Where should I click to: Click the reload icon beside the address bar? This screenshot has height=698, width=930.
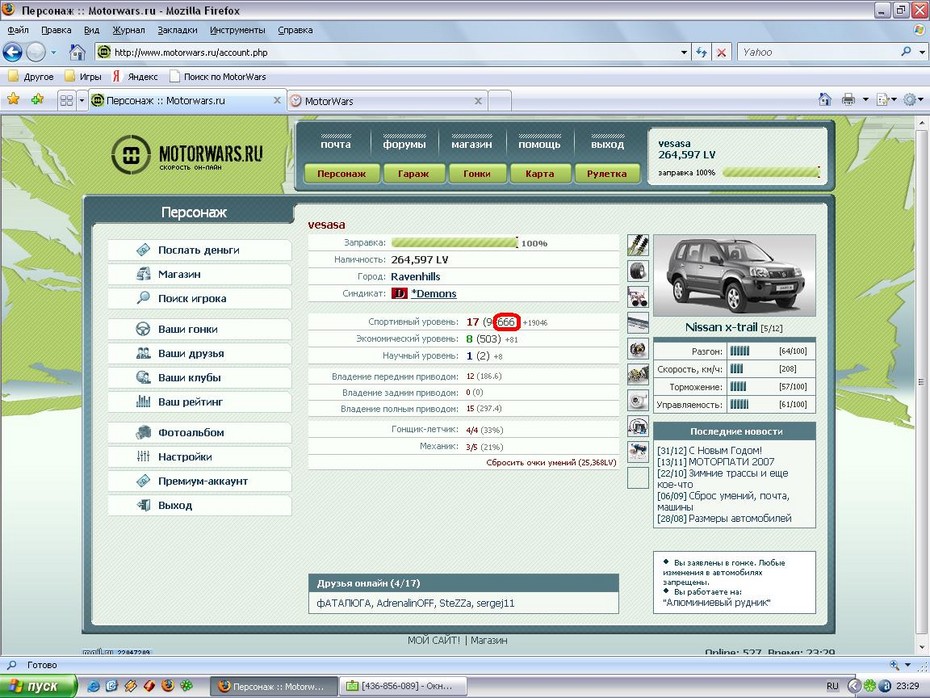702,52
